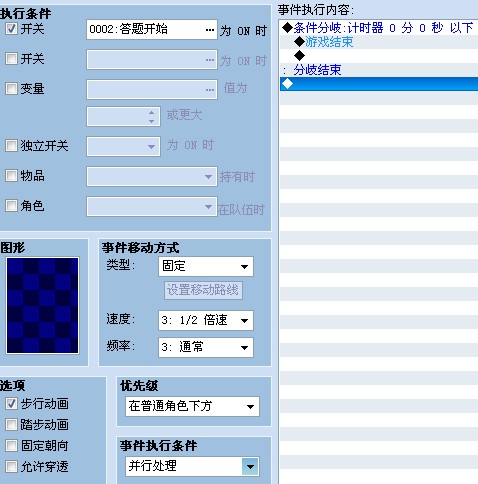The image size is (478, 484).
Task: Enable the 变量 condition checkbox
Action: [x=11, y=89]
